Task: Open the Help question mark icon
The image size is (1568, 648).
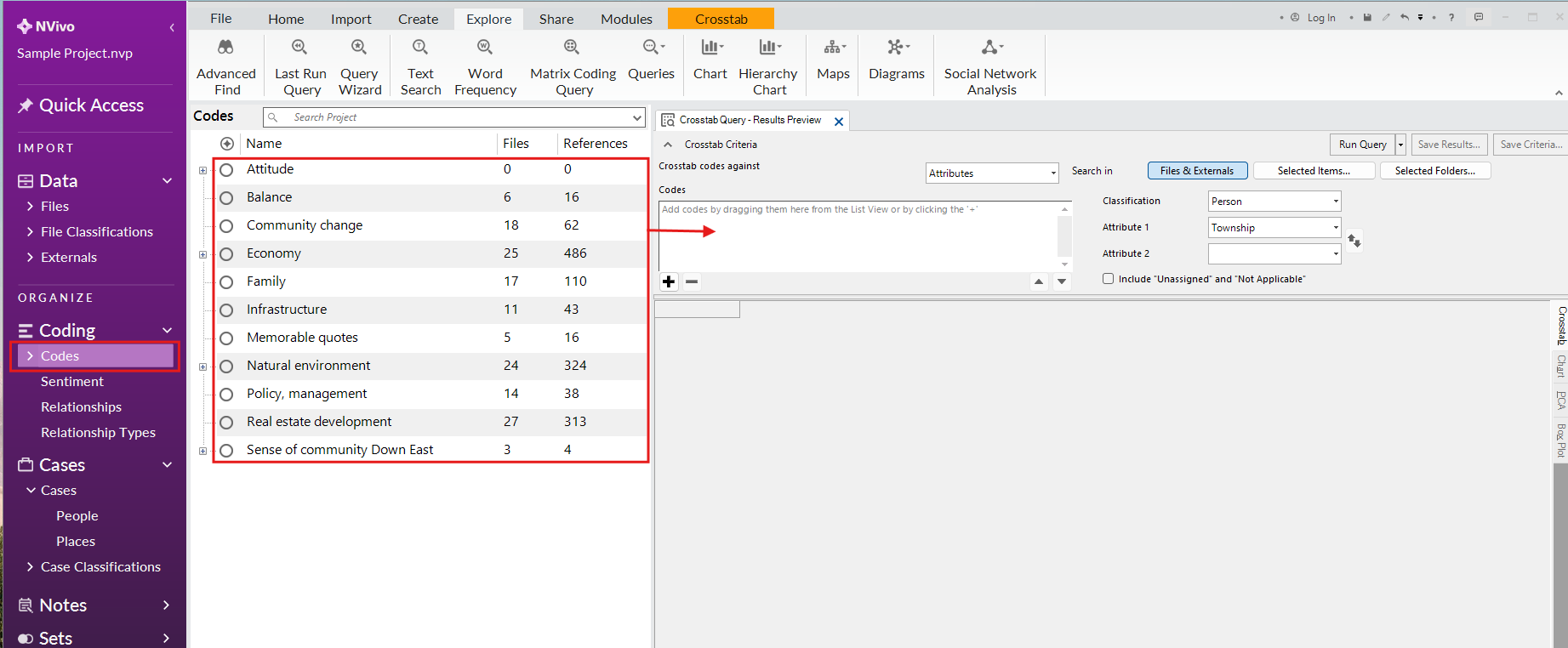Action: (1451, 17)
